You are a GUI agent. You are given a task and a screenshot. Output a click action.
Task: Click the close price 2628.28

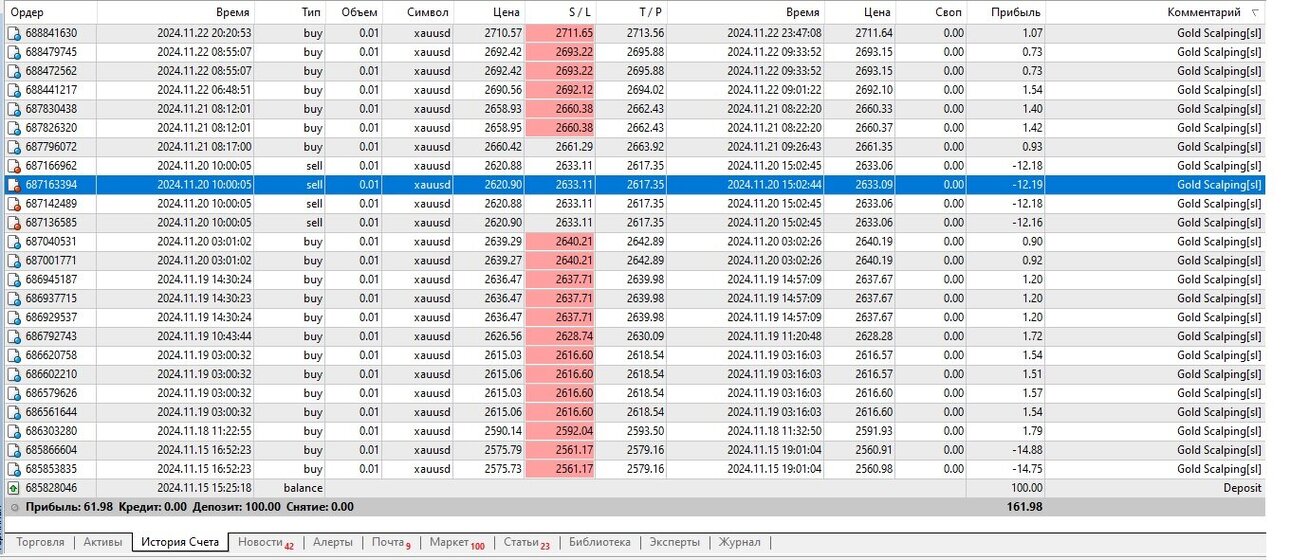874,337
